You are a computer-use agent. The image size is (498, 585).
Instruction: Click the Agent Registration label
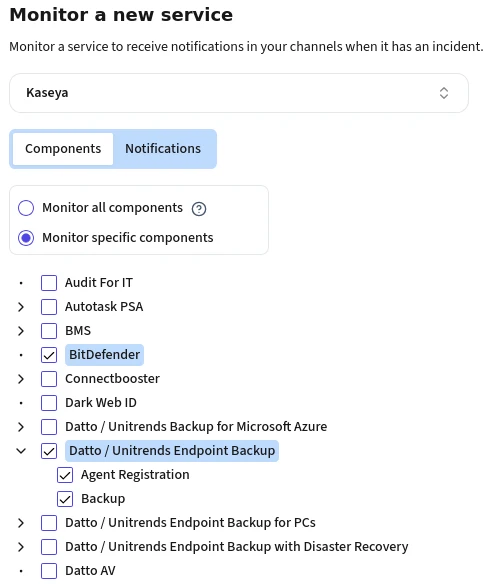click(135, 475)
